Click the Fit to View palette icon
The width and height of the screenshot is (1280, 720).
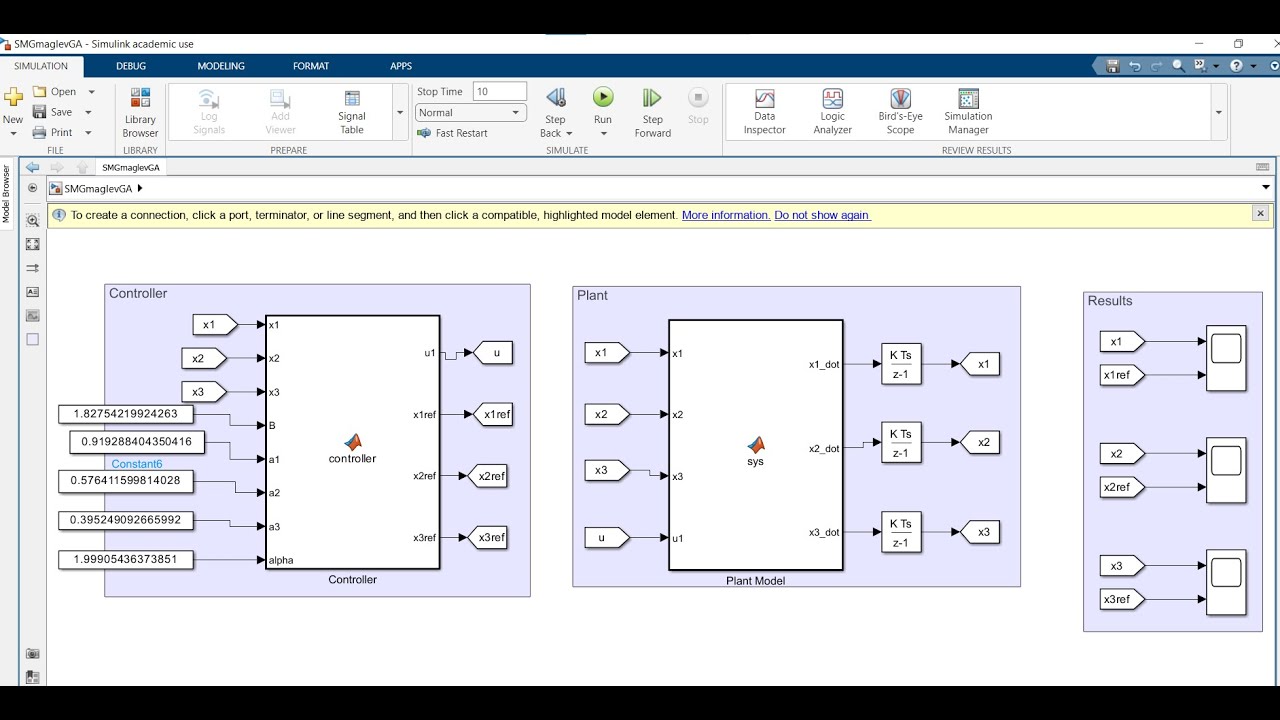(32, 244)
